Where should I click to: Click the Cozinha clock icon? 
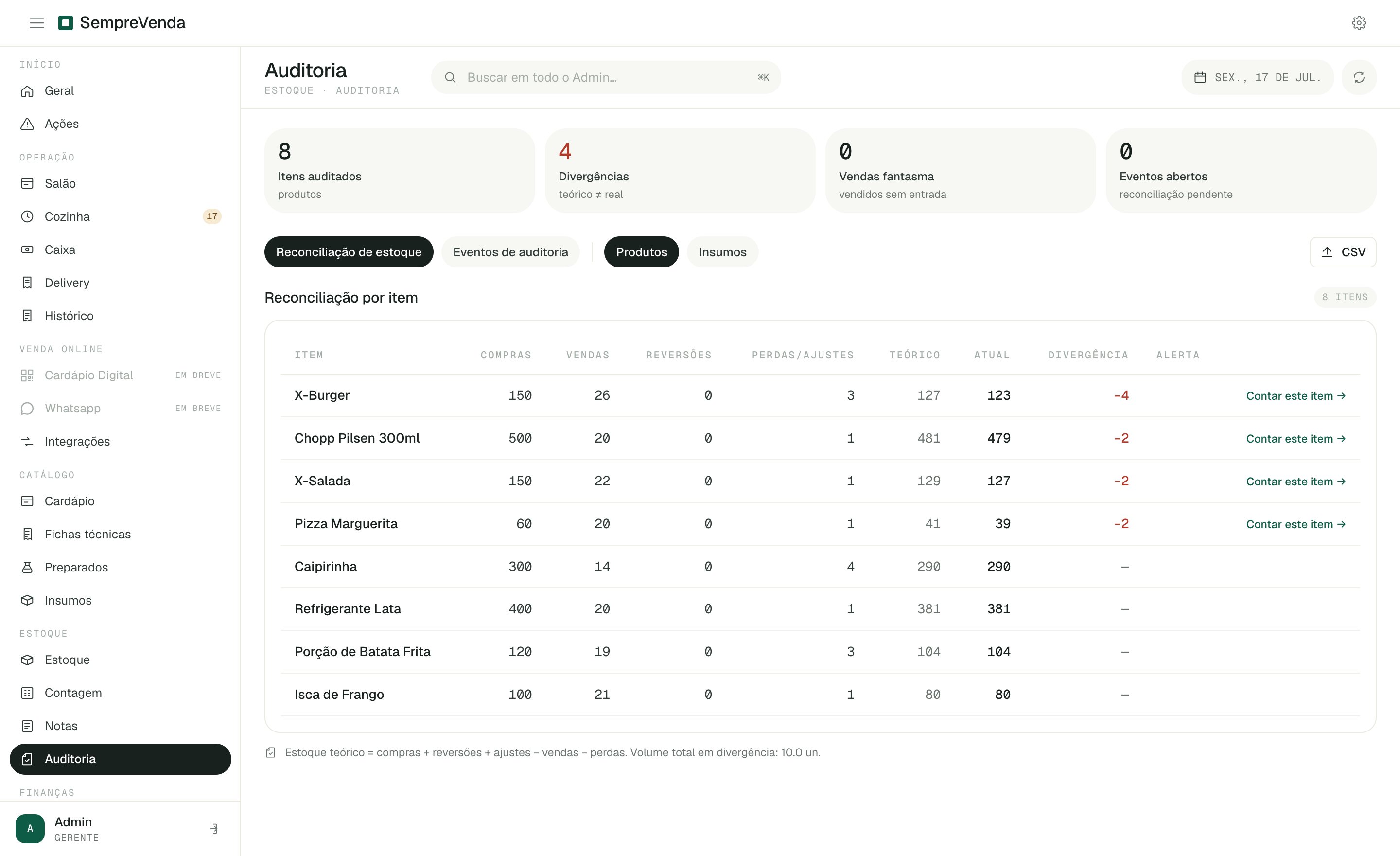[x=27, y=216]
